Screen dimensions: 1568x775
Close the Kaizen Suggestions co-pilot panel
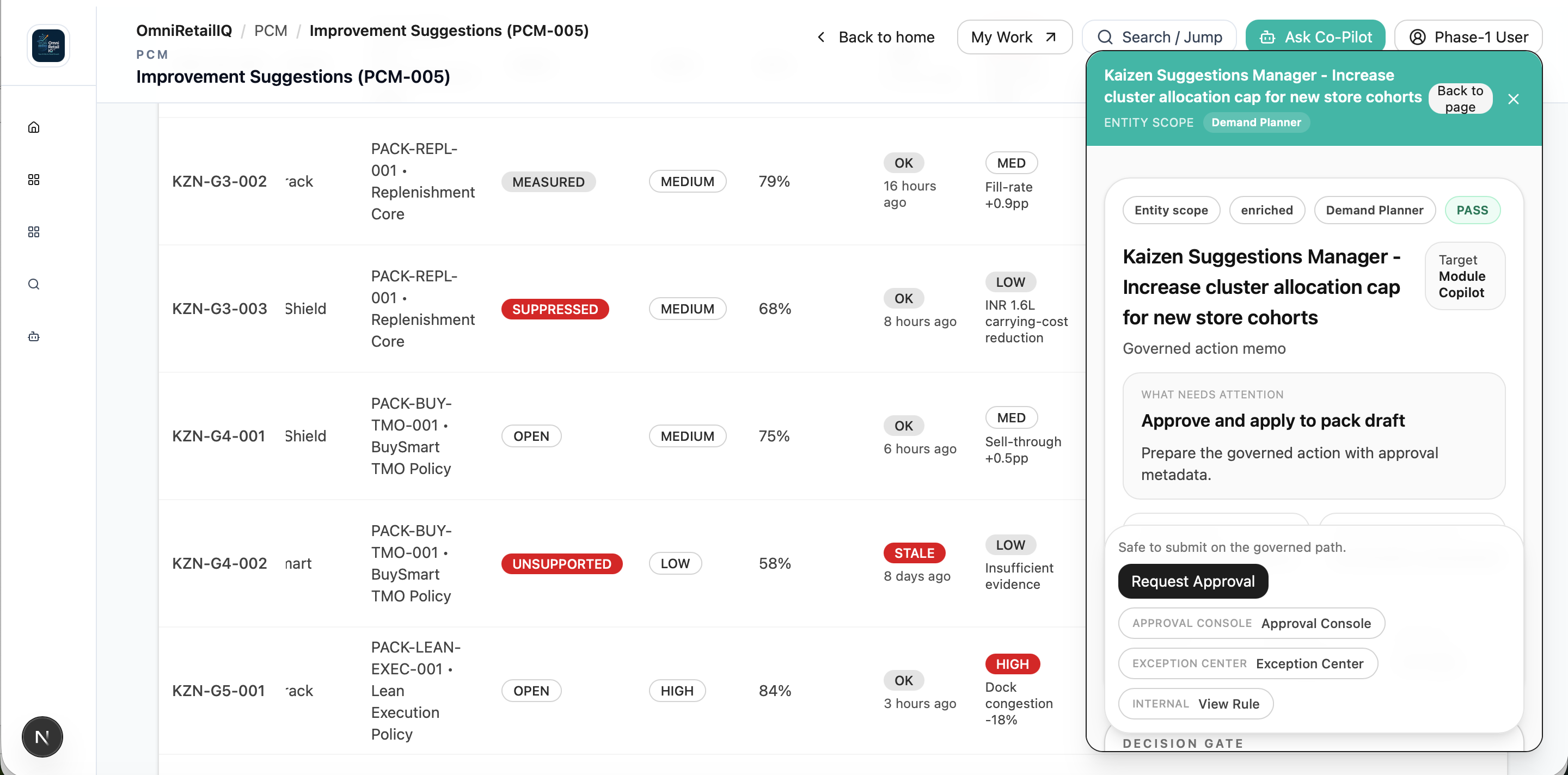(x=1513, y=99)
